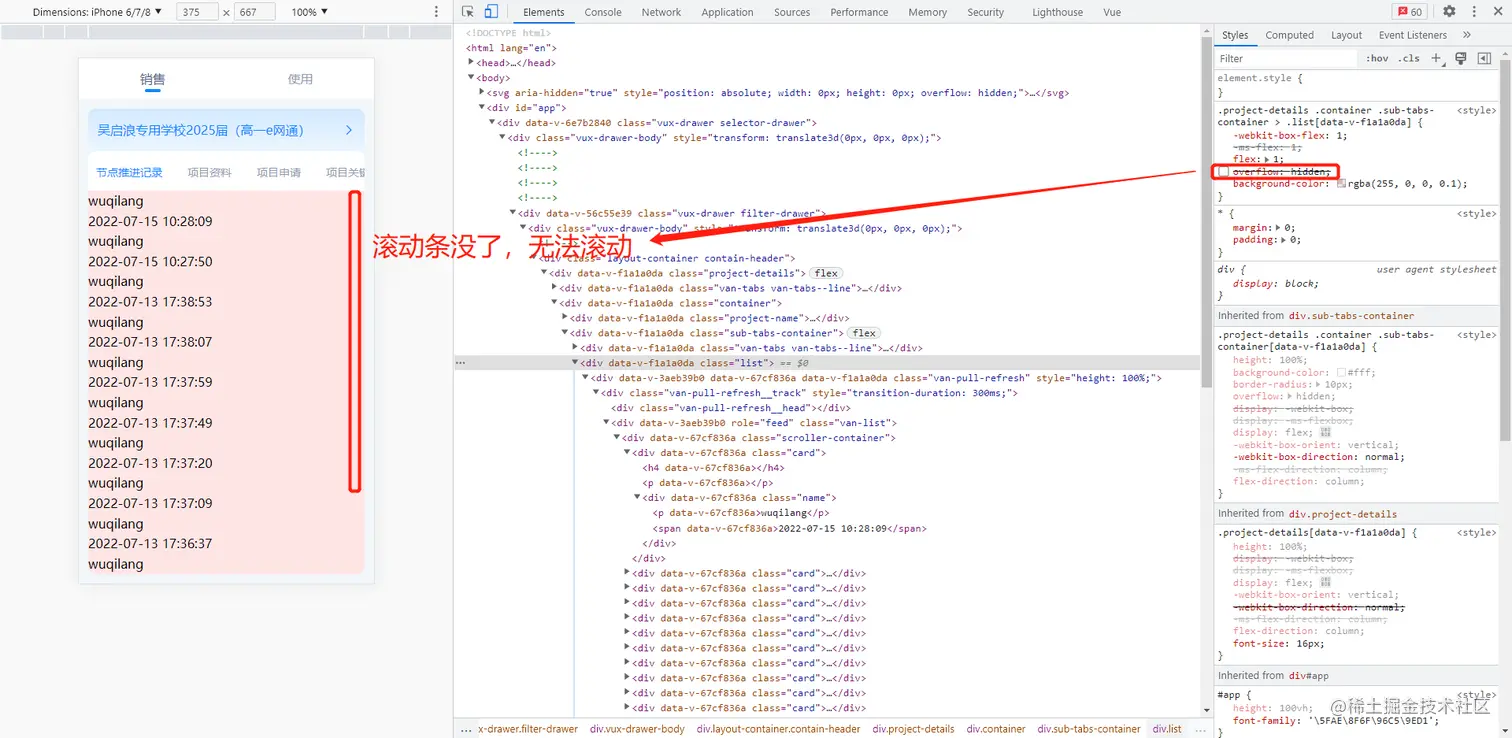Open the Lighthouse tab
This screenshot has width=1512, height=738.
point(1057,12)
